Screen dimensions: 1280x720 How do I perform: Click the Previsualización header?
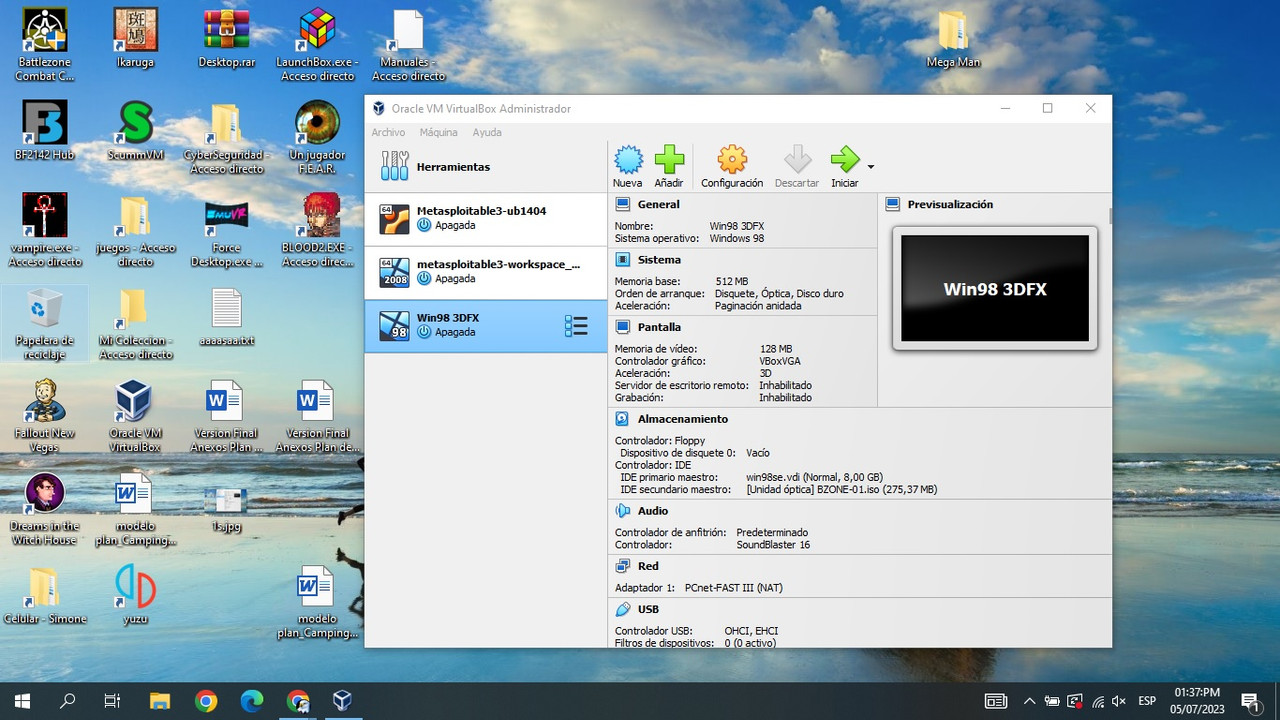[x=950, y=204]
